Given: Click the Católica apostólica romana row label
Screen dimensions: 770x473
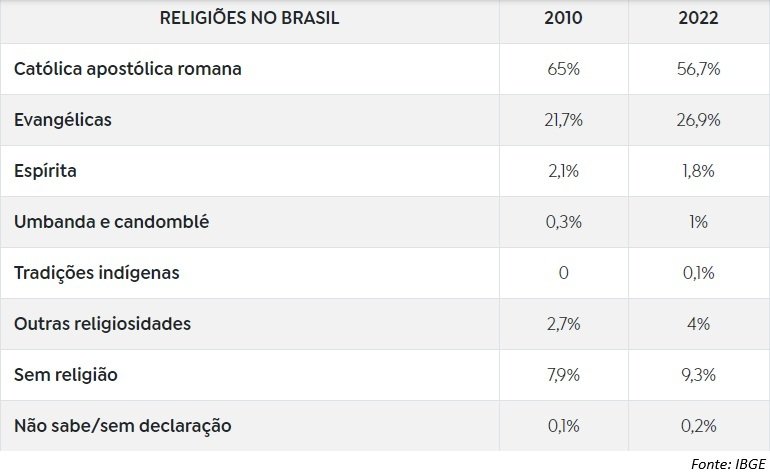Looking at the screenshot, I should pos(128,69).
